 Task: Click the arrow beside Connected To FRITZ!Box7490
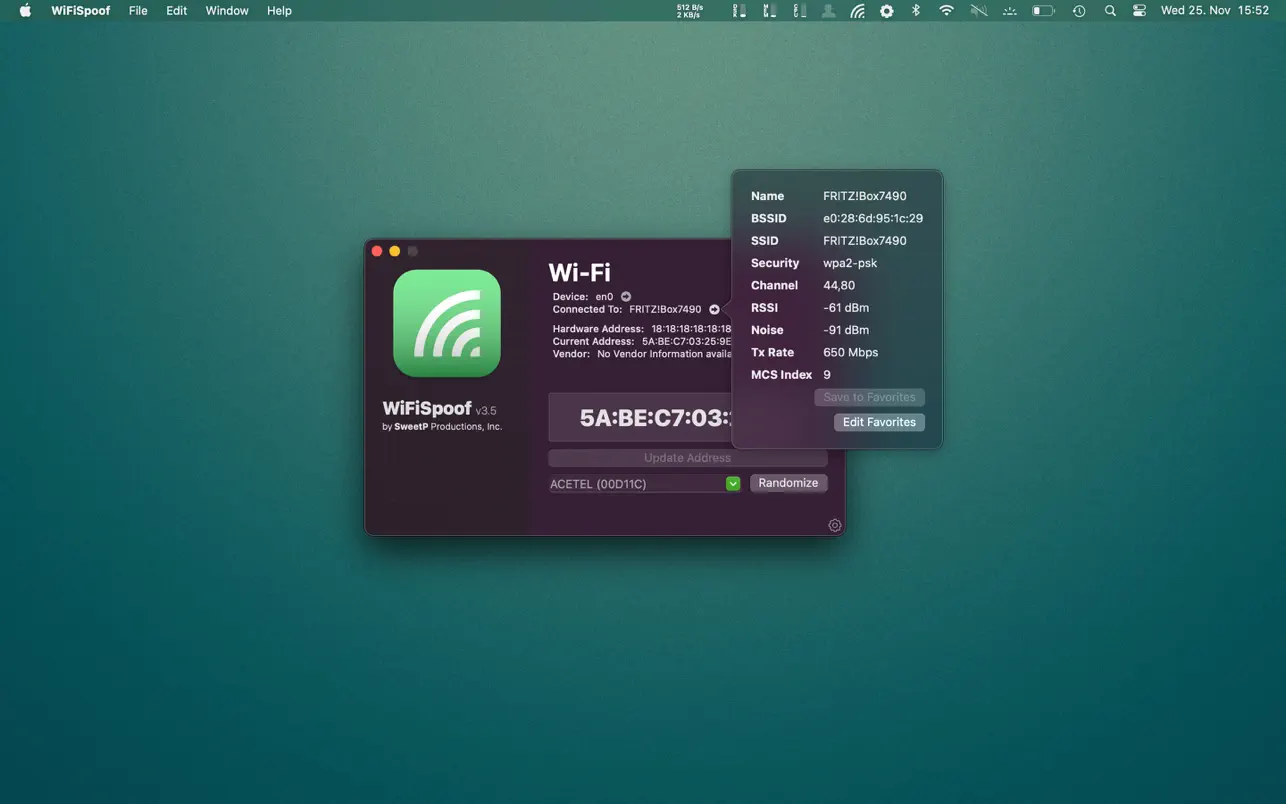pos(714,310)
